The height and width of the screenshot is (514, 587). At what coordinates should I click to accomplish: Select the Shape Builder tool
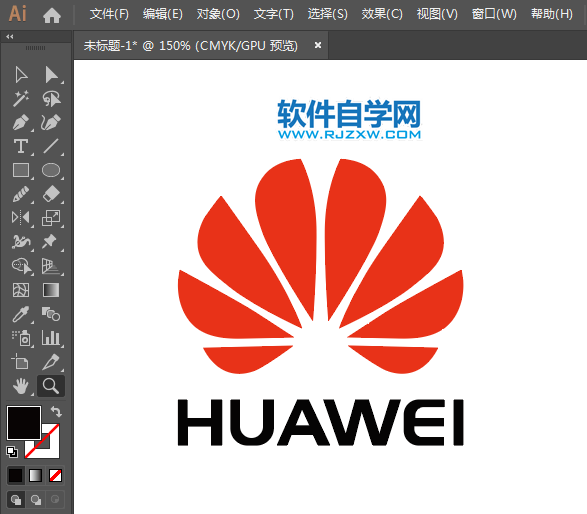22,266
